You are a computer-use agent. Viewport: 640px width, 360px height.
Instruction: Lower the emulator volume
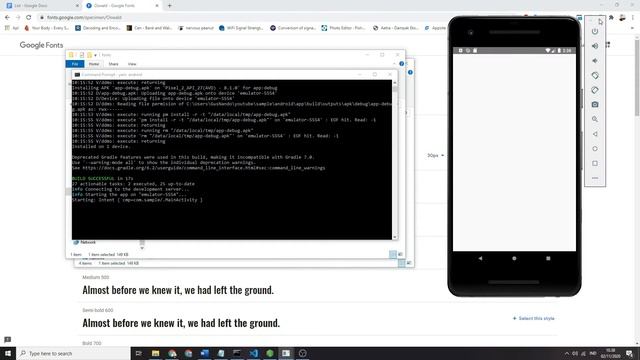point(595,61)
